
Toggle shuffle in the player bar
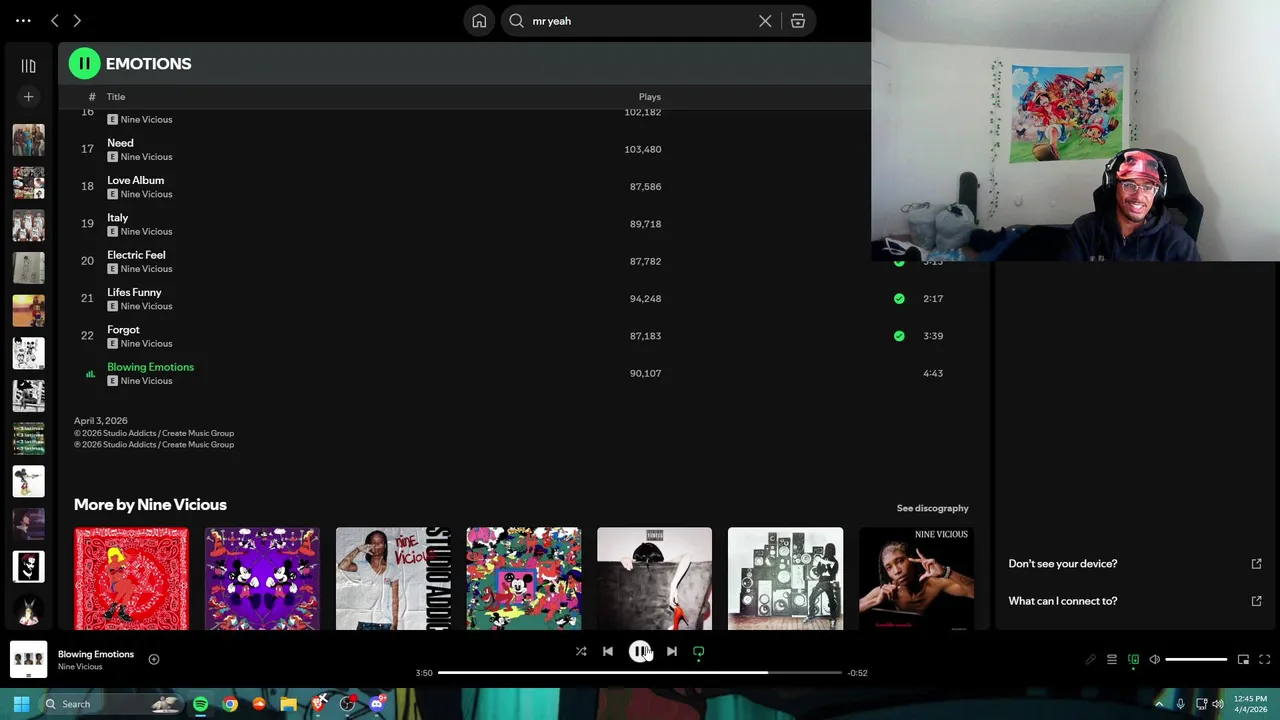click(581, 651)
